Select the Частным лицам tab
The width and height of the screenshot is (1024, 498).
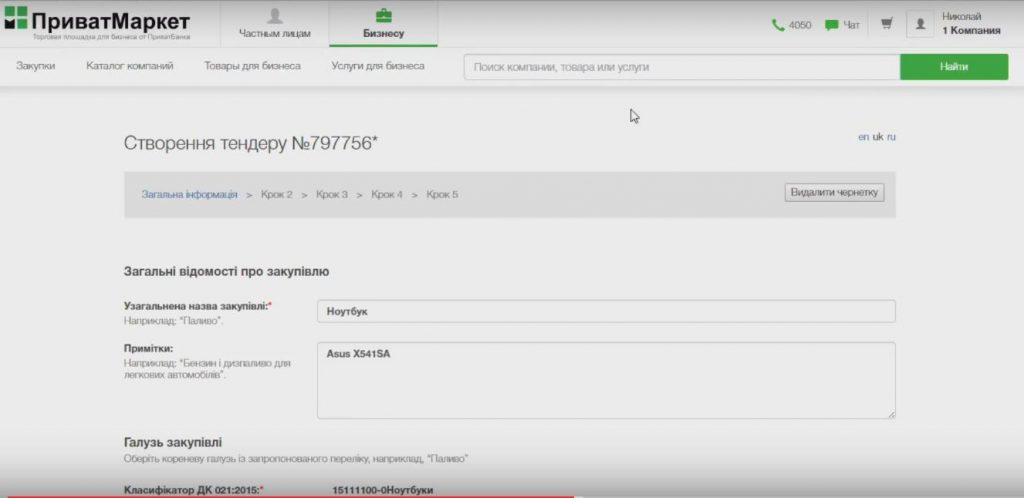click(274, 24)
